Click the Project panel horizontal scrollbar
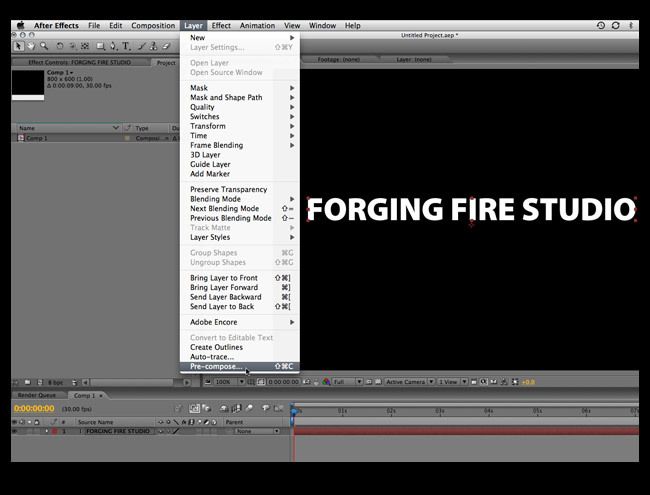 coord(132,382)
